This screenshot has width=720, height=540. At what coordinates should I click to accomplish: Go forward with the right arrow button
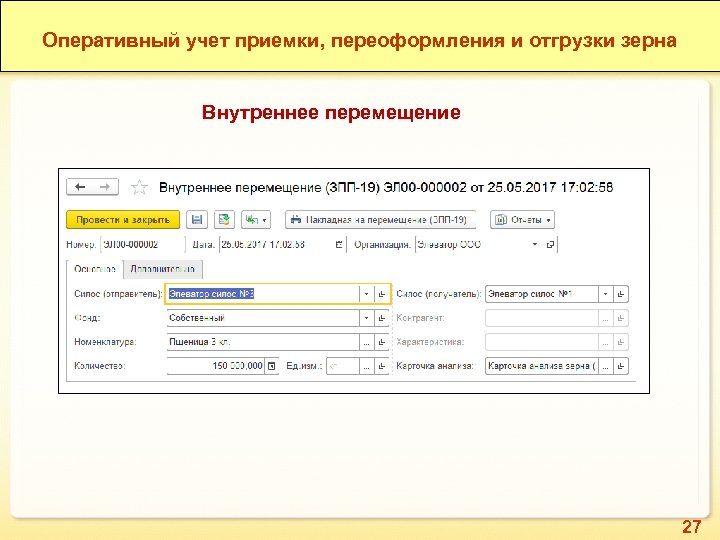click(105, 187)
